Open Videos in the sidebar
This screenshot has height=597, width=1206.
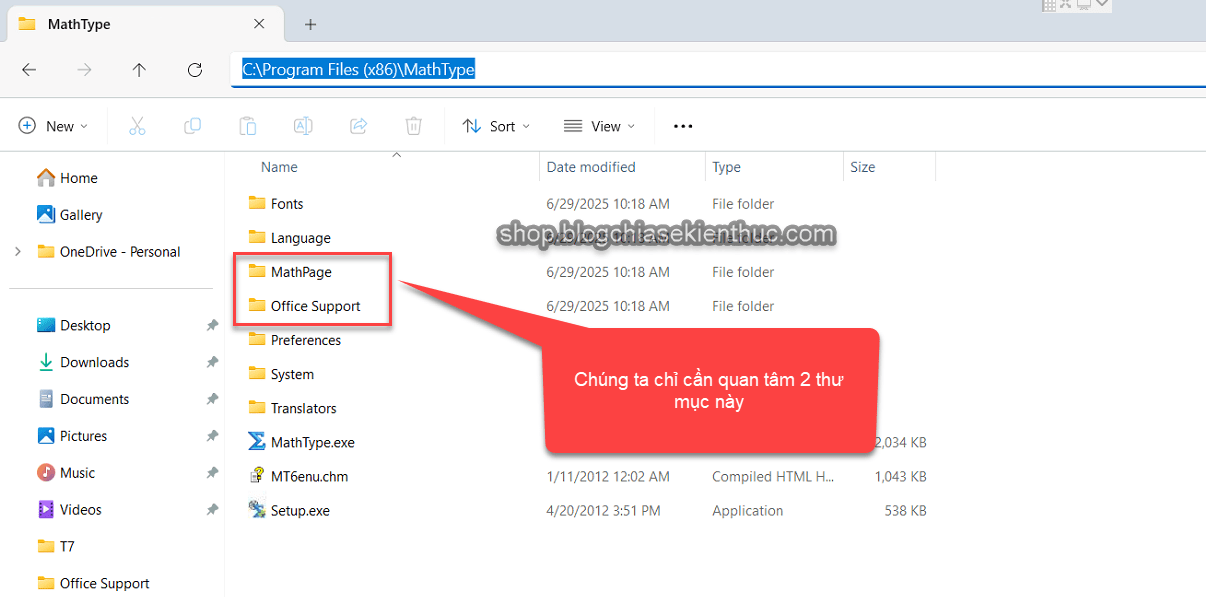pyautogui.click(x=70, y=510)
